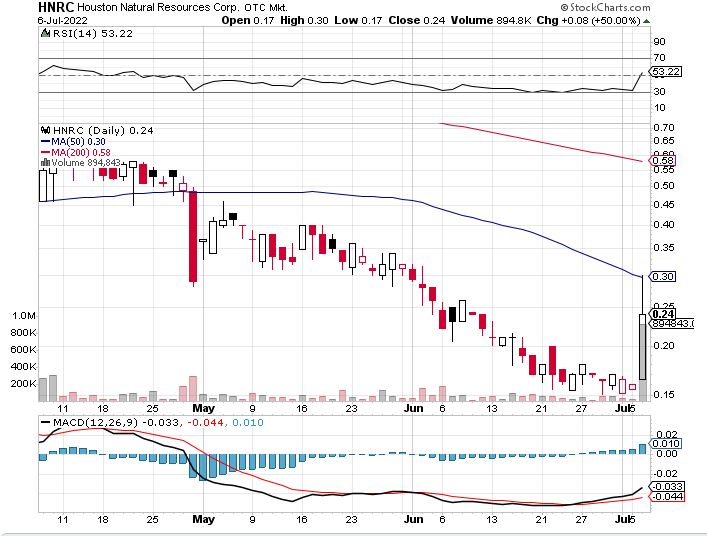
Task: Click the 200K volume axis label
Action: pos(23,384)
